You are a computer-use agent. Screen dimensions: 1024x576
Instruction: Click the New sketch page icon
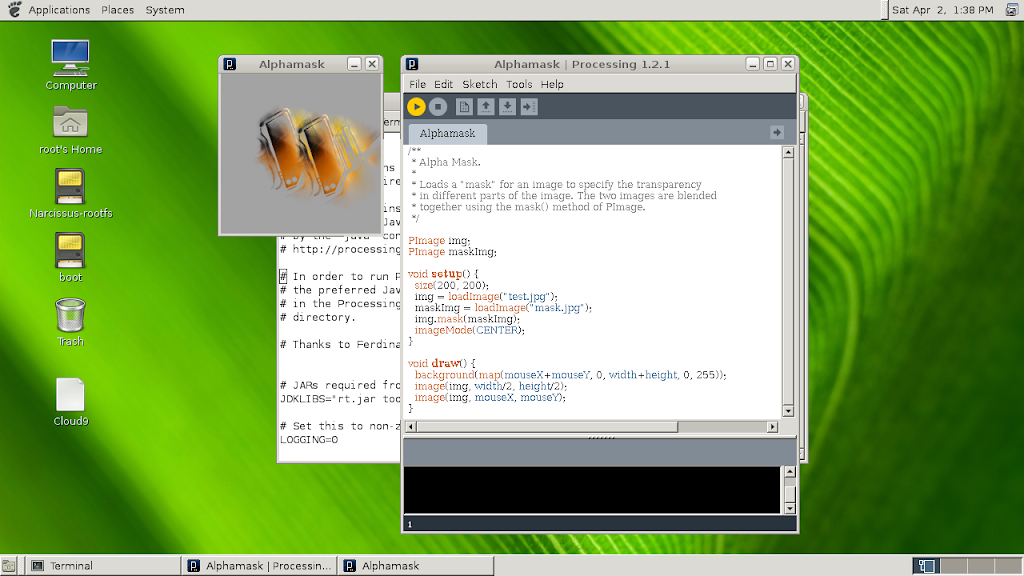465,107
